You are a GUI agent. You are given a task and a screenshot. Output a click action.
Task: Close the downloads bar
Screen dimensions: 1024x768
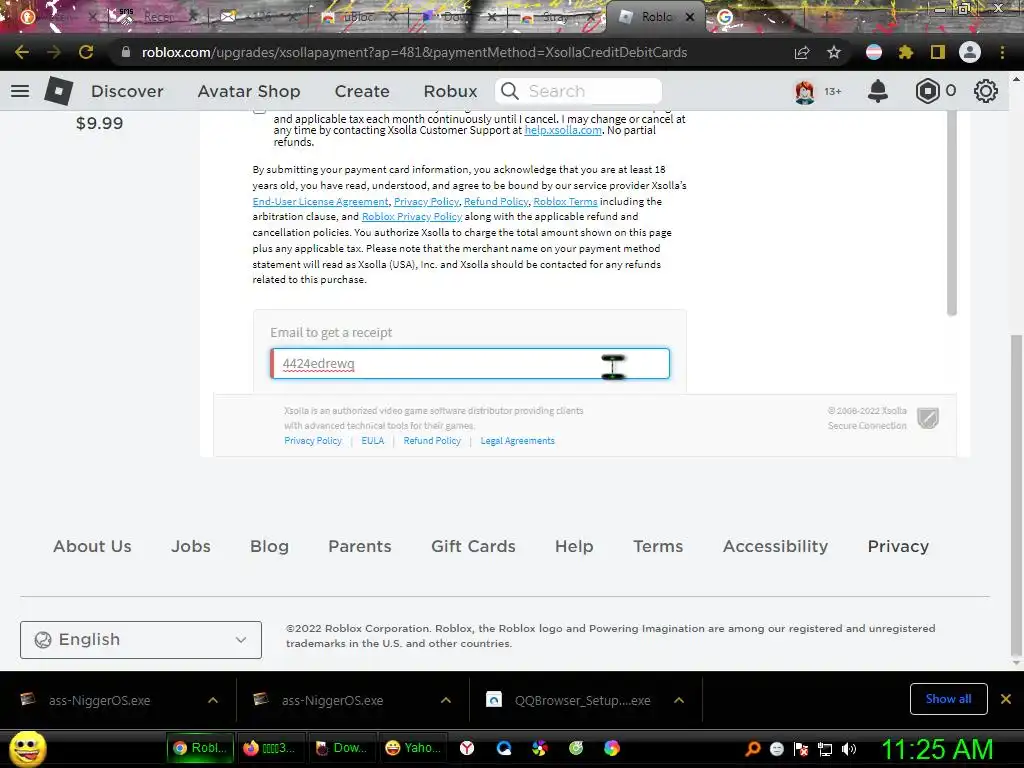pyautogui.click(x=1006, y=699)
